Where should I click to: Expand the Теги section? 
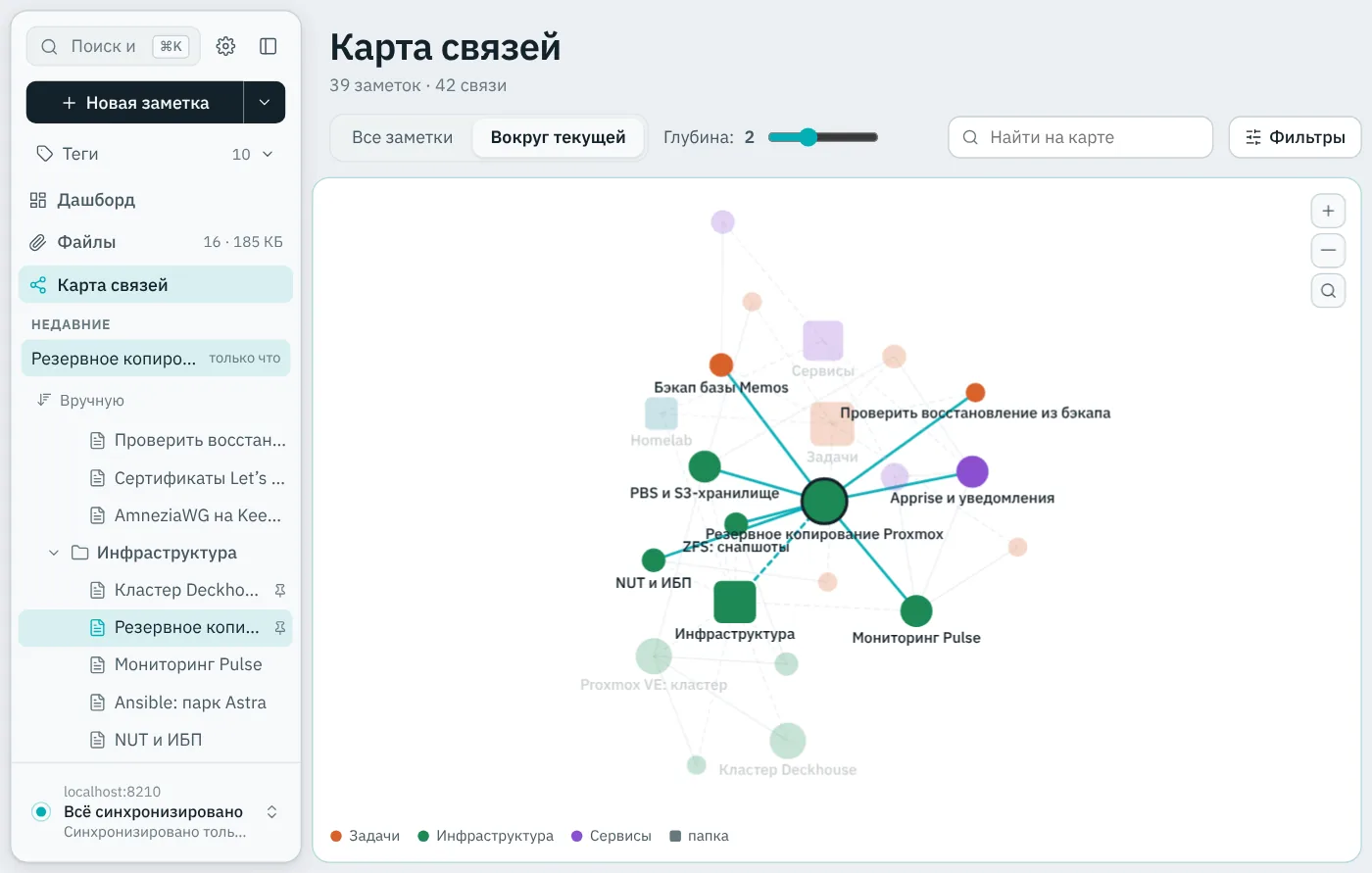pyautogui.click(x=155, y=154)
